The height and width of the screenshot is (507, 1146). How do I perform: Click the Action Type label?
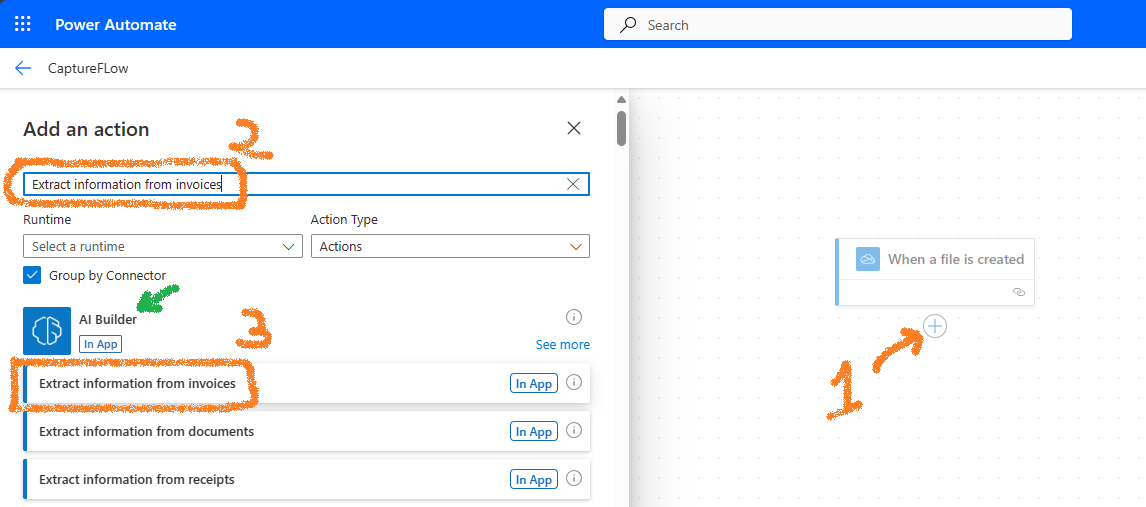pos(344,219)
